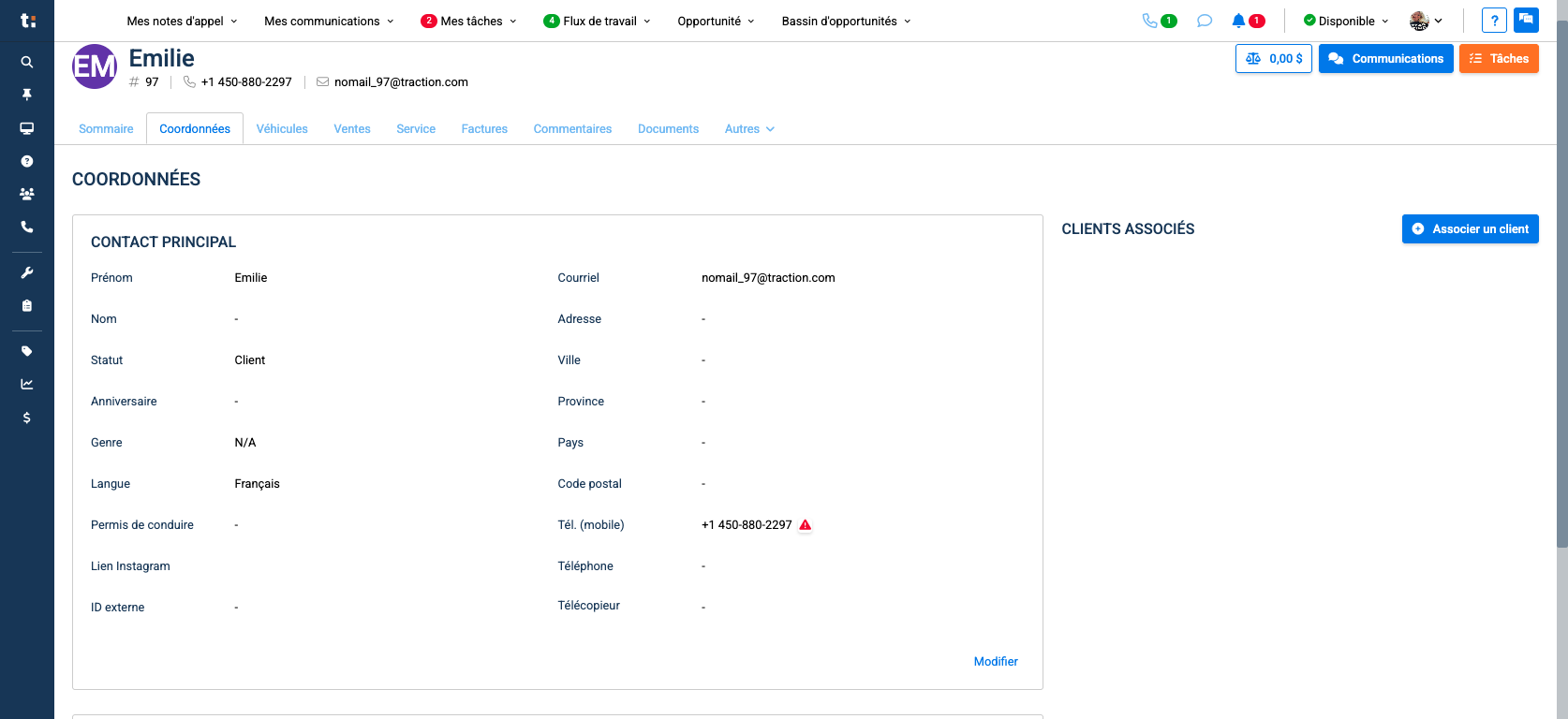Click the Modifier link in contact principal
The width and height of the screenshot is (1568, 719).
[996, 662]
